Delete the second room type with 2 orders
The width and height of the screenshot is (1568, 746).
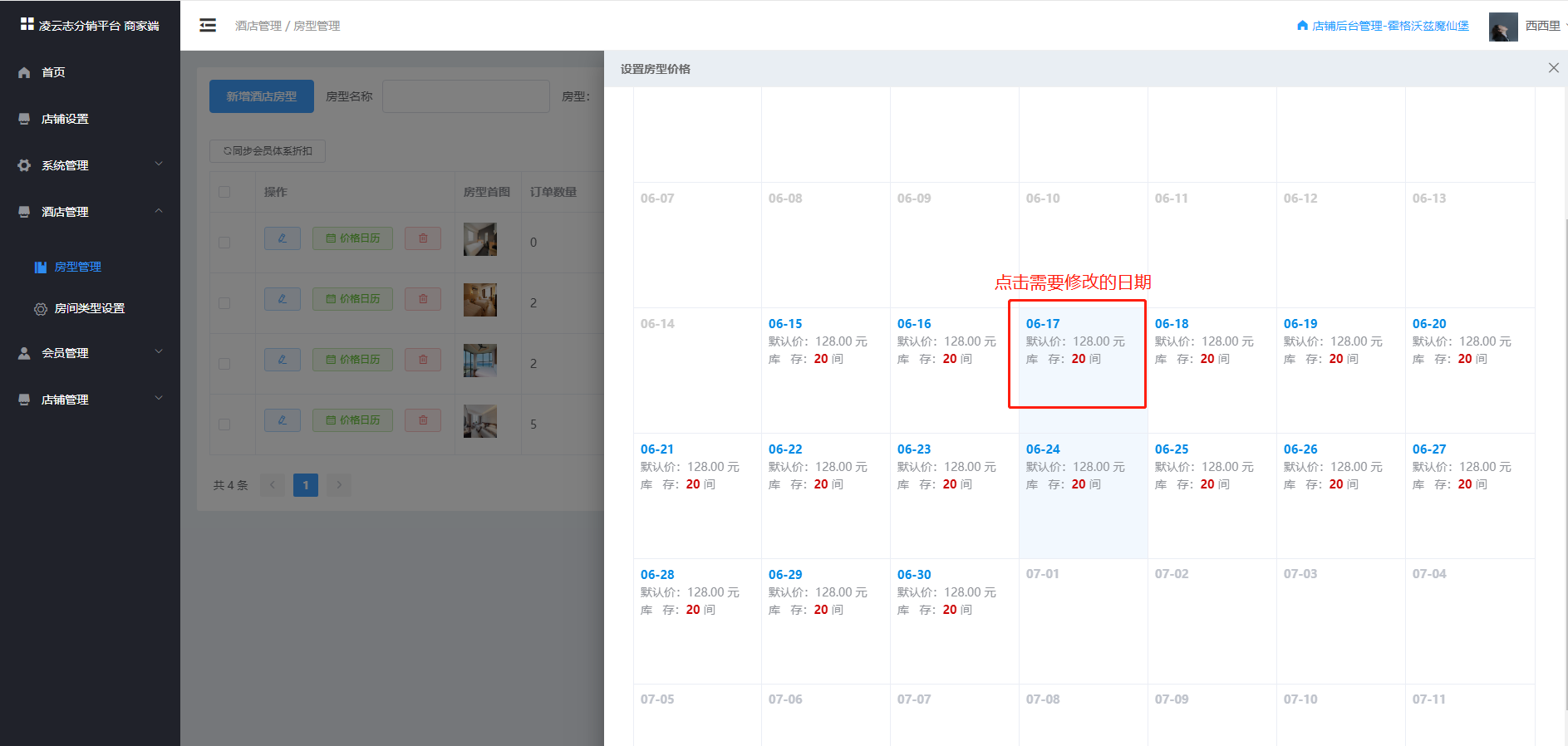[423, 360]
